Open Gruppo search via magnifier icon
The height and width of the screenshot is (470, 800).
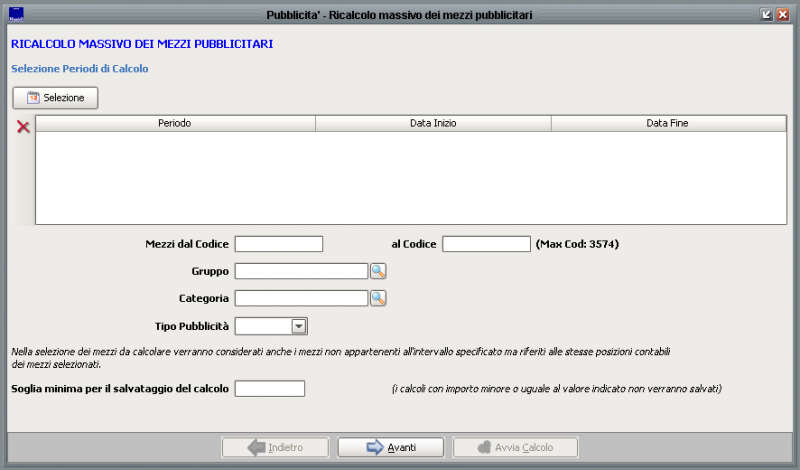tap(378, 271)
